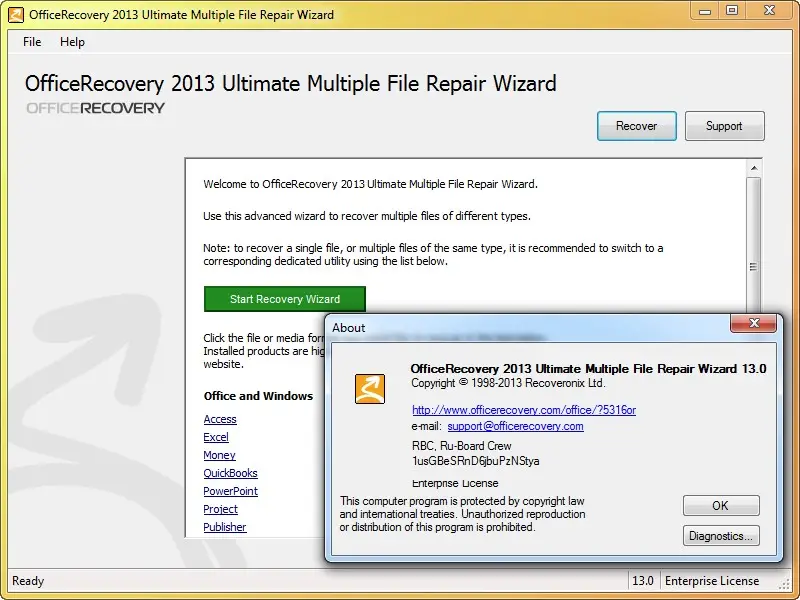800x600 pixels.
Task: Click the Recover button
Action: 637,126
